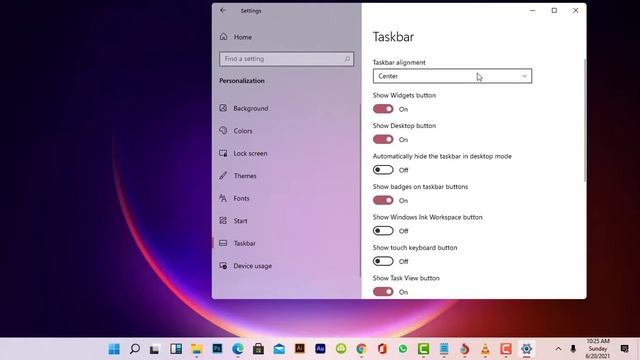Viewport: 640px width, 360px height.
Task: Open Google Chrome from the taskbar
Action: pyautogui.click(x=361, y=349)
